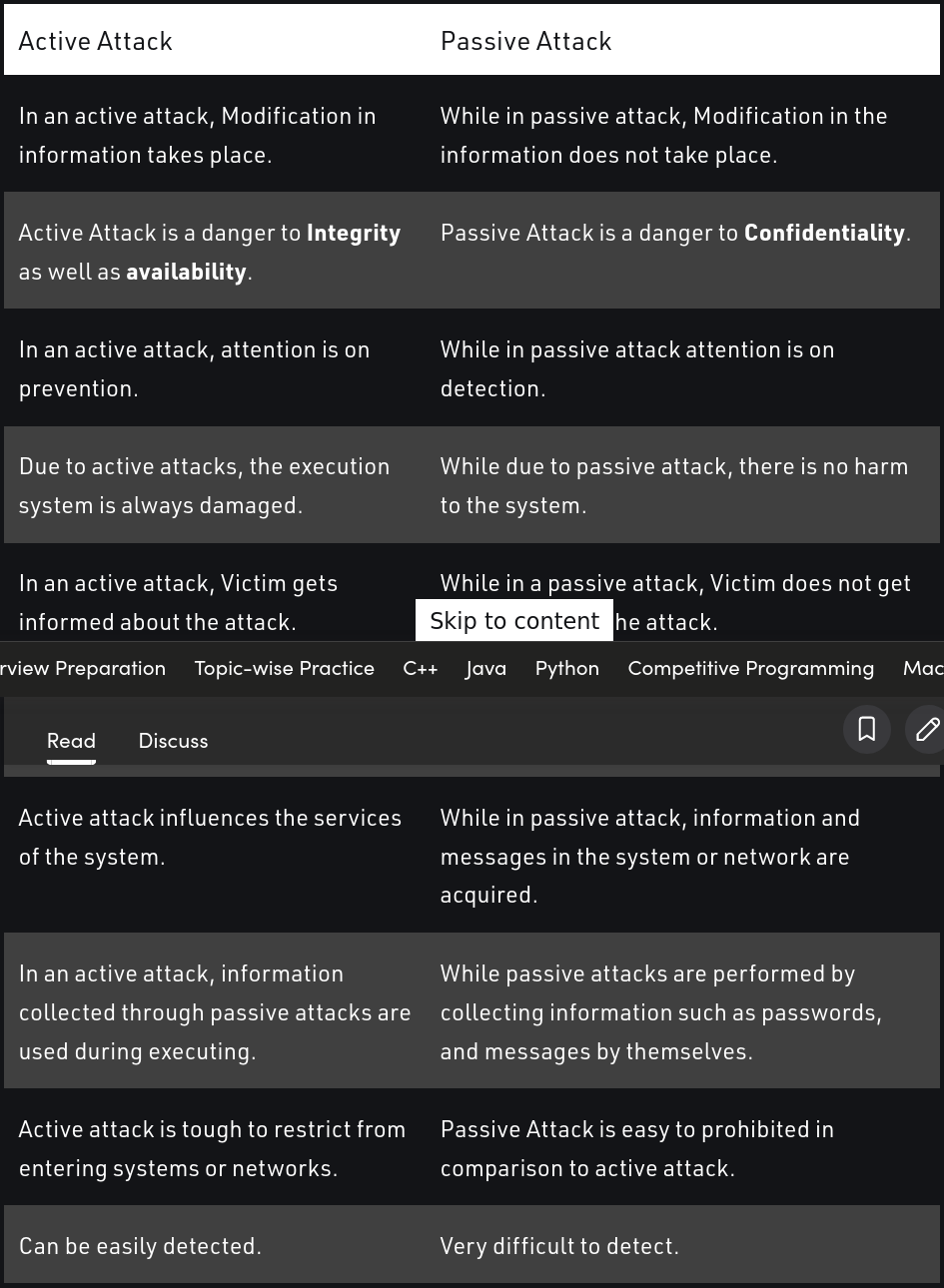
Task: Click the Active Attack column header
Action: click(95, 41)
